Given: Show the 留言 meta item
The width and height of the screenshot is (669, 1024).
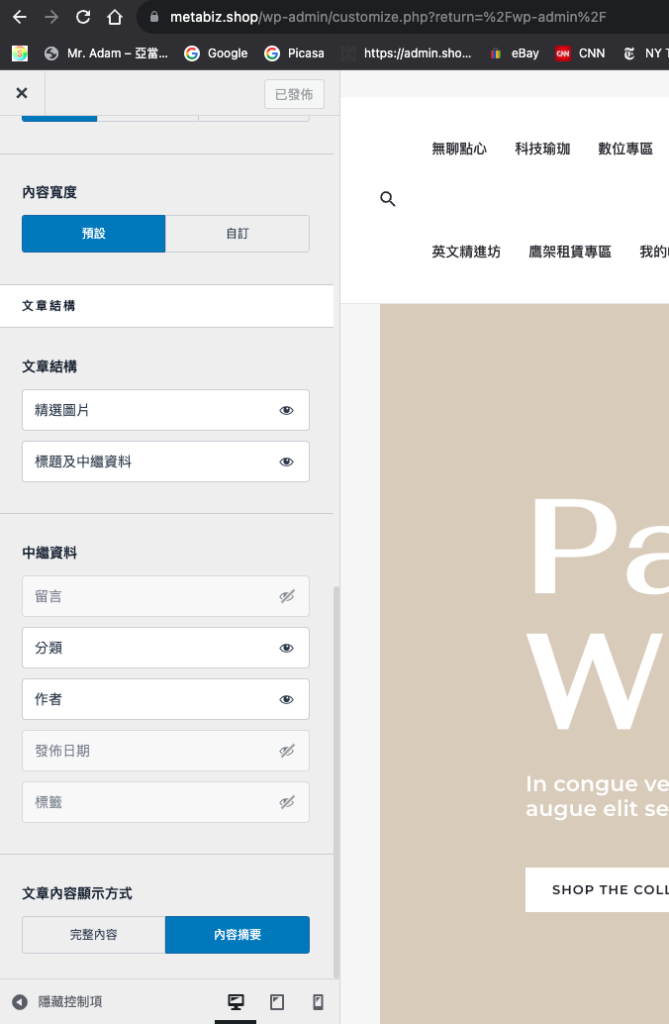Looking at the screenshot, I should click(x=286, y=596).
